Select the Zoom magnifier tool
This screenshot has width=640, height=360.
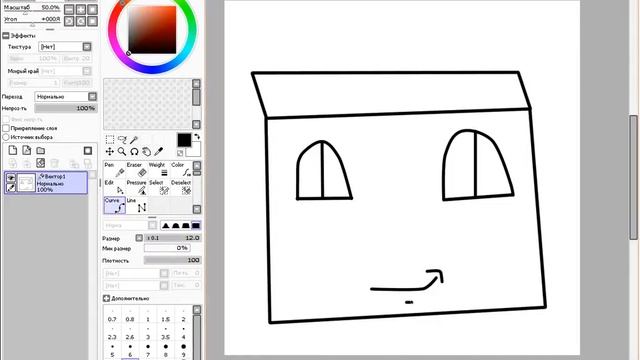[122, 151]
